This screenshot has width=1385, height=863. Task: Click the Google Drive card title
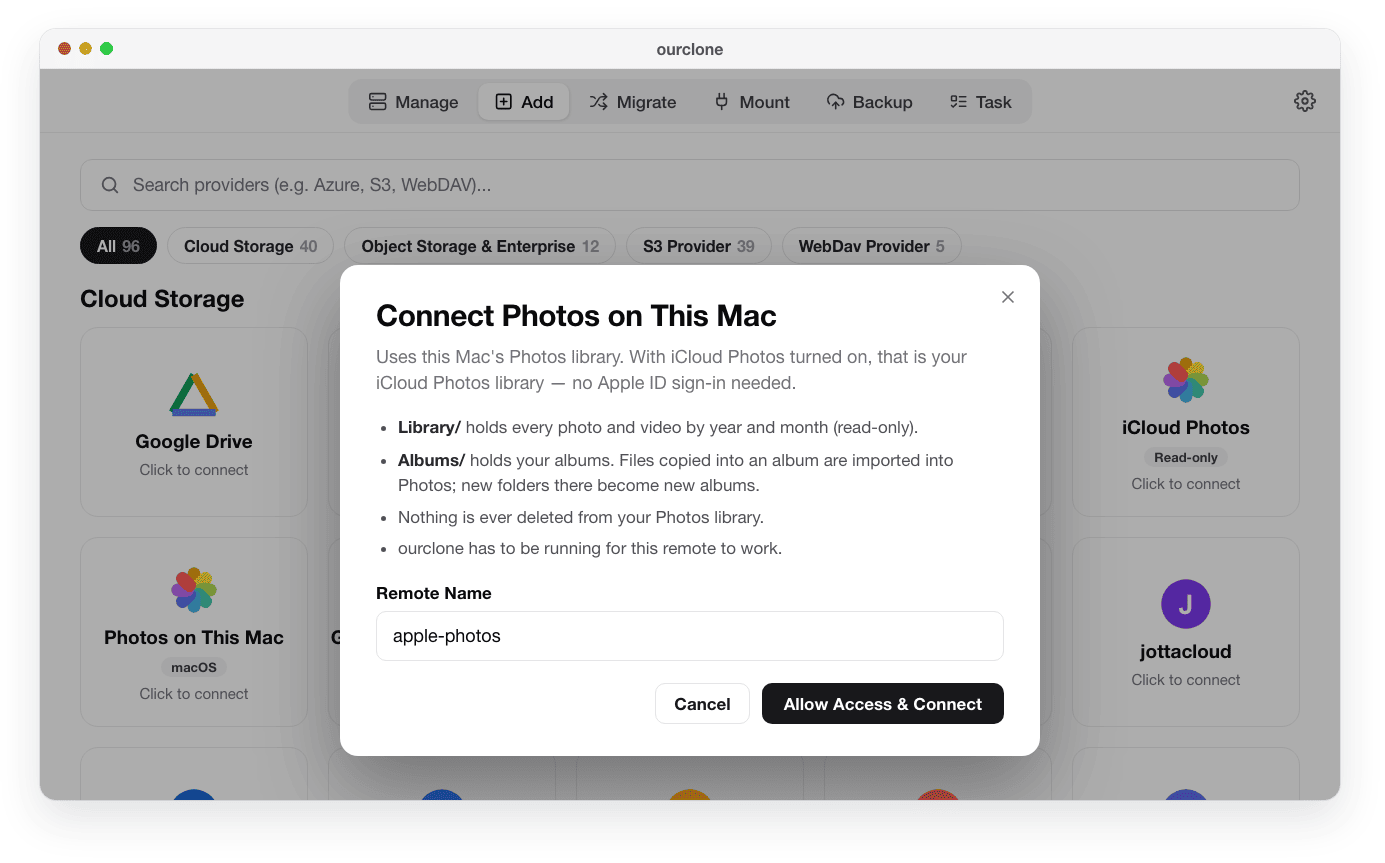coord(194,441)
